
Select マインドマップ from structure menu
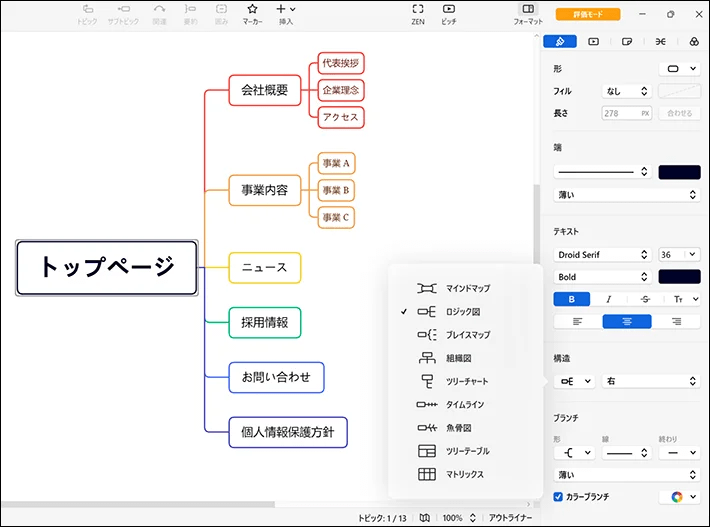tap(466, 288)
